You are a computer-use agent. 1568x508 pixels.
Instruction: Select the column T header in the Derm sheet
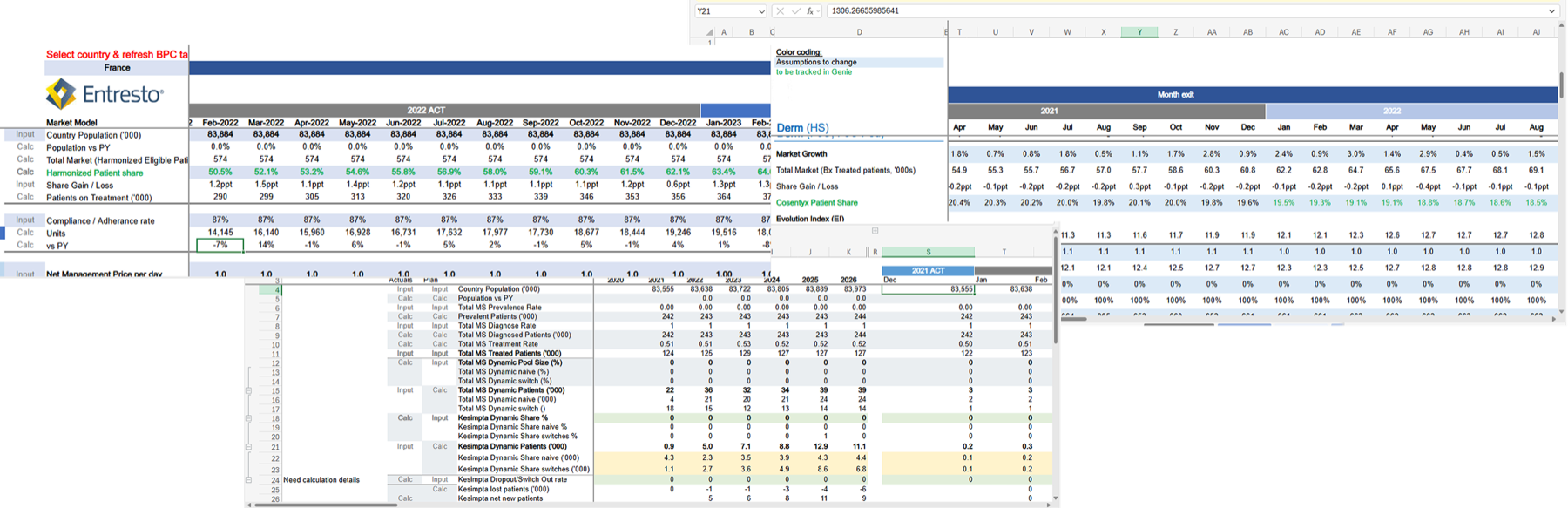[959, 32]
